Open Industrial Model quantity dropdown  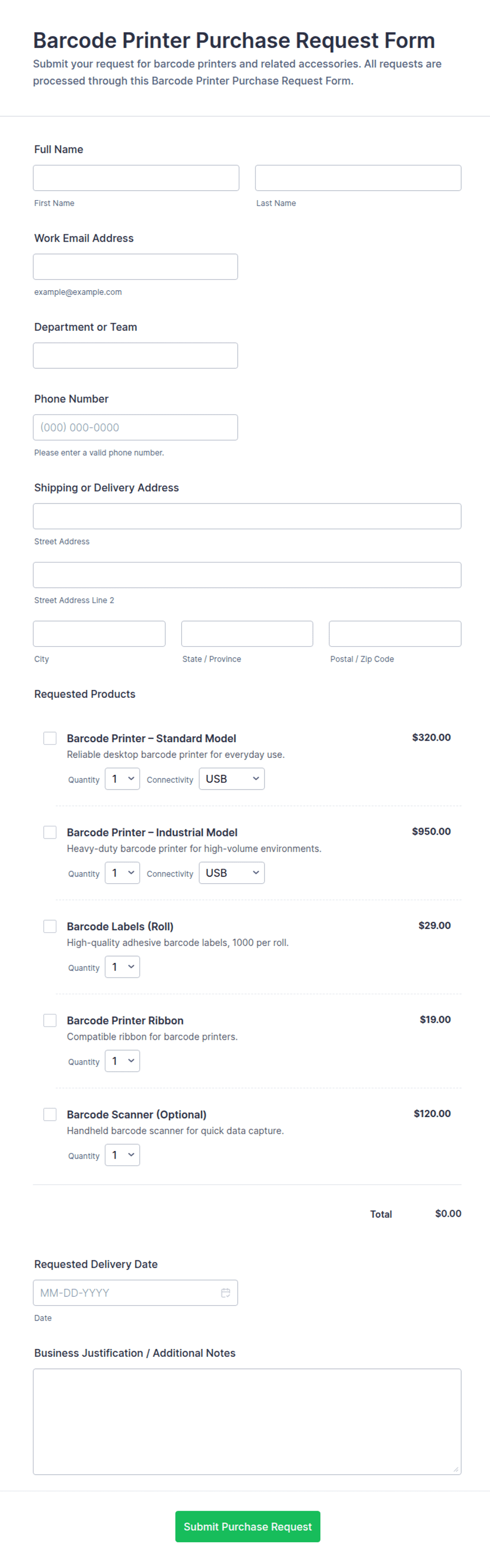tap(122, 872)
